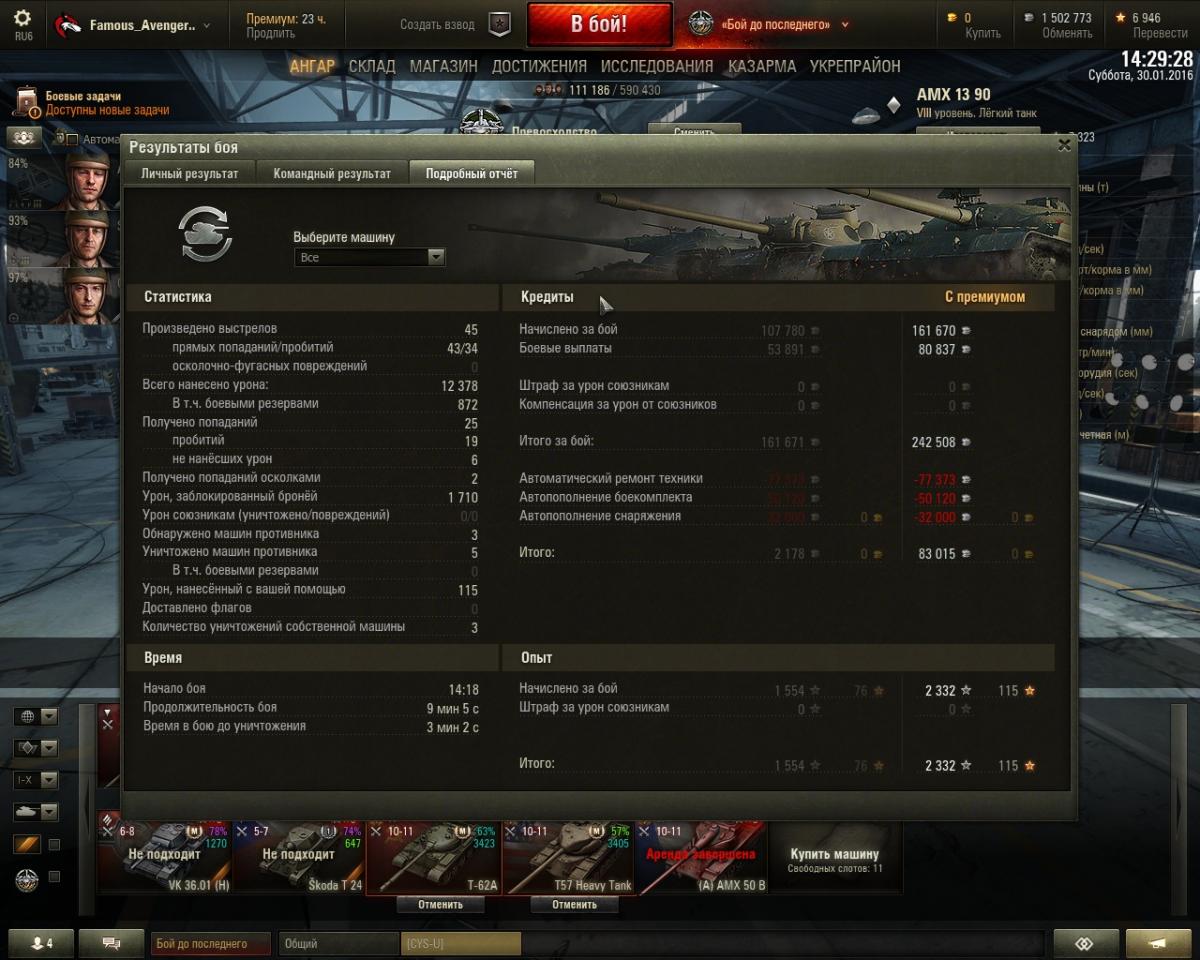Viewport: 1200px width, 960px height.
Task: Select the T-62A tank in carousel
Action: coord(433,857)
